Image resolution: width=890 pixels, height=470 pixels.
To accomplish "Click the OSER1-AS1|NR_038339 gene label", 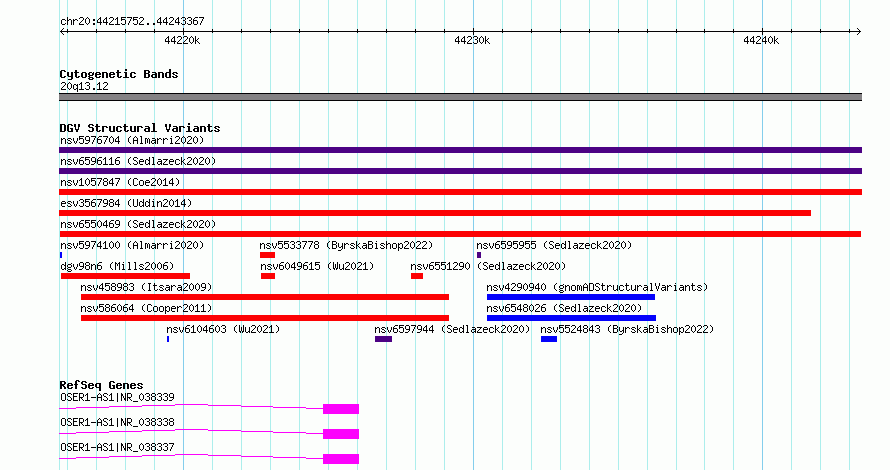I will point(117,397).
